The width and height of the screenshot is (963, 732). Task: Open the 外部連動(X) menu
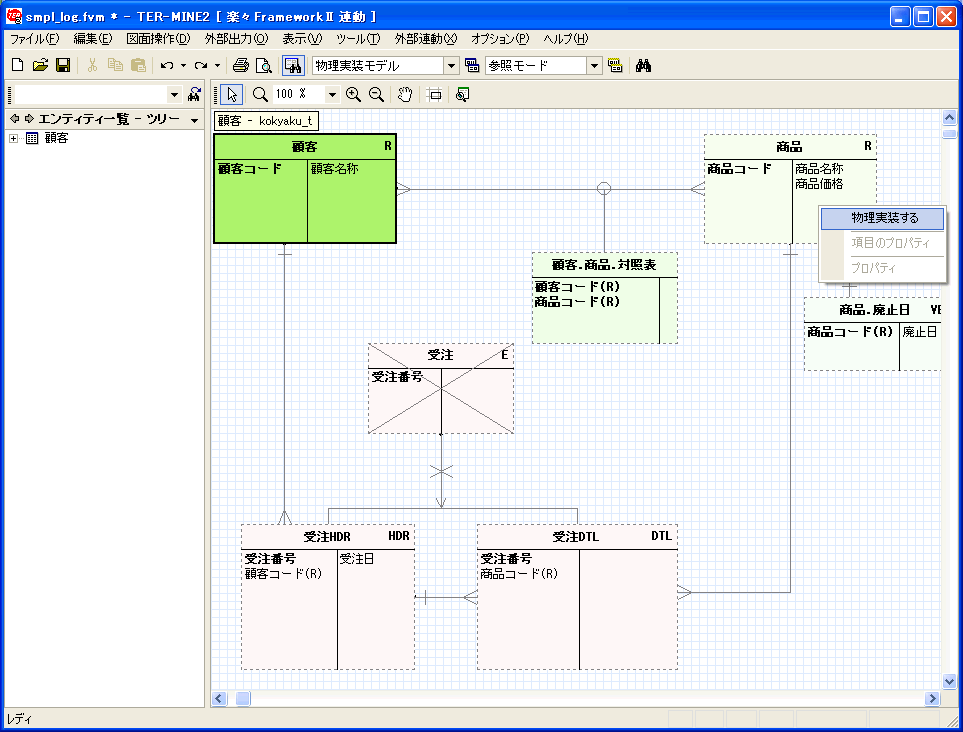tap(426, 39)
